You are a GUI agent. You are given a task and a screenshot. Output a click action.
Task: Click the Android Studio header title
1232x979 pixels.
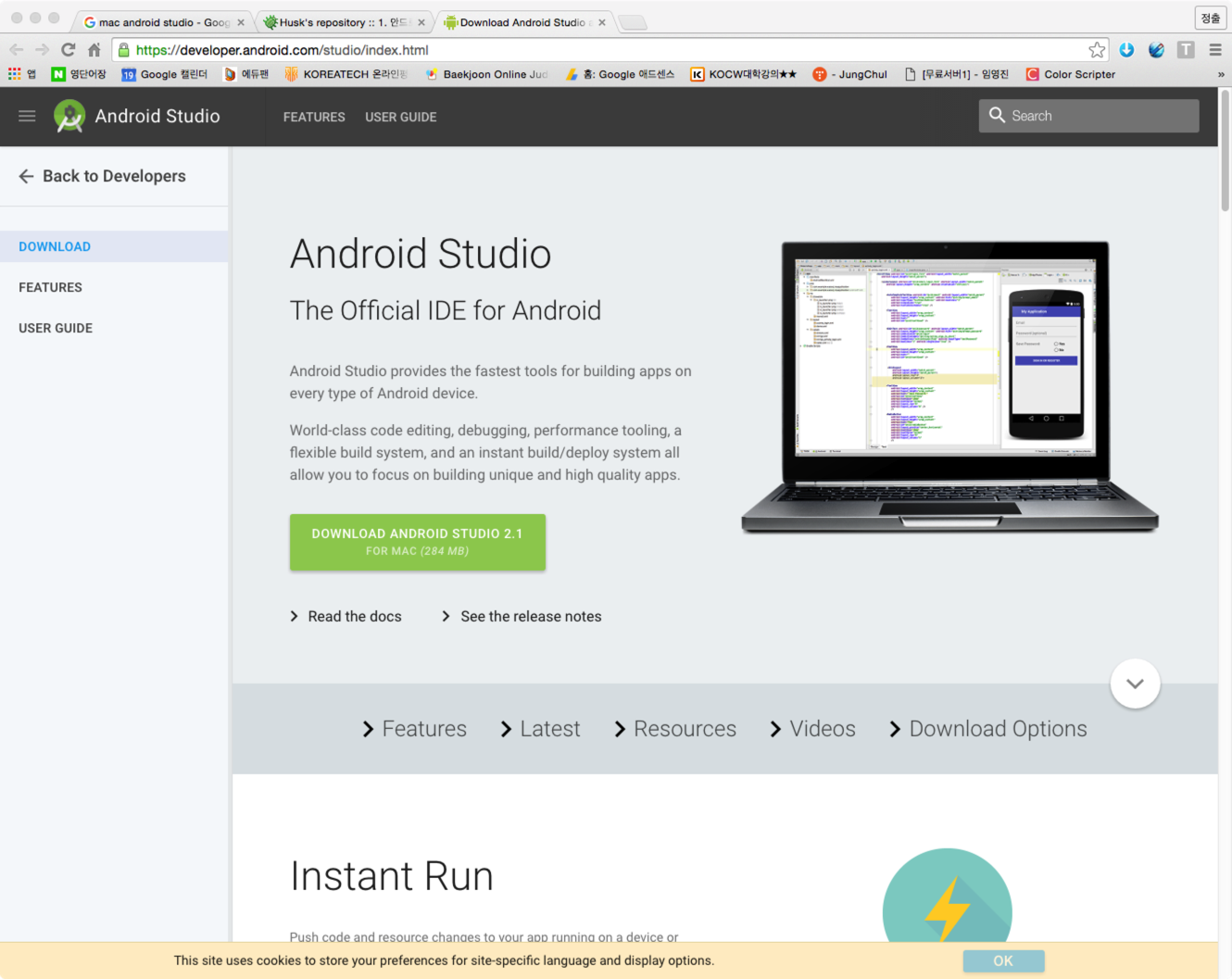tap(157, 116)
